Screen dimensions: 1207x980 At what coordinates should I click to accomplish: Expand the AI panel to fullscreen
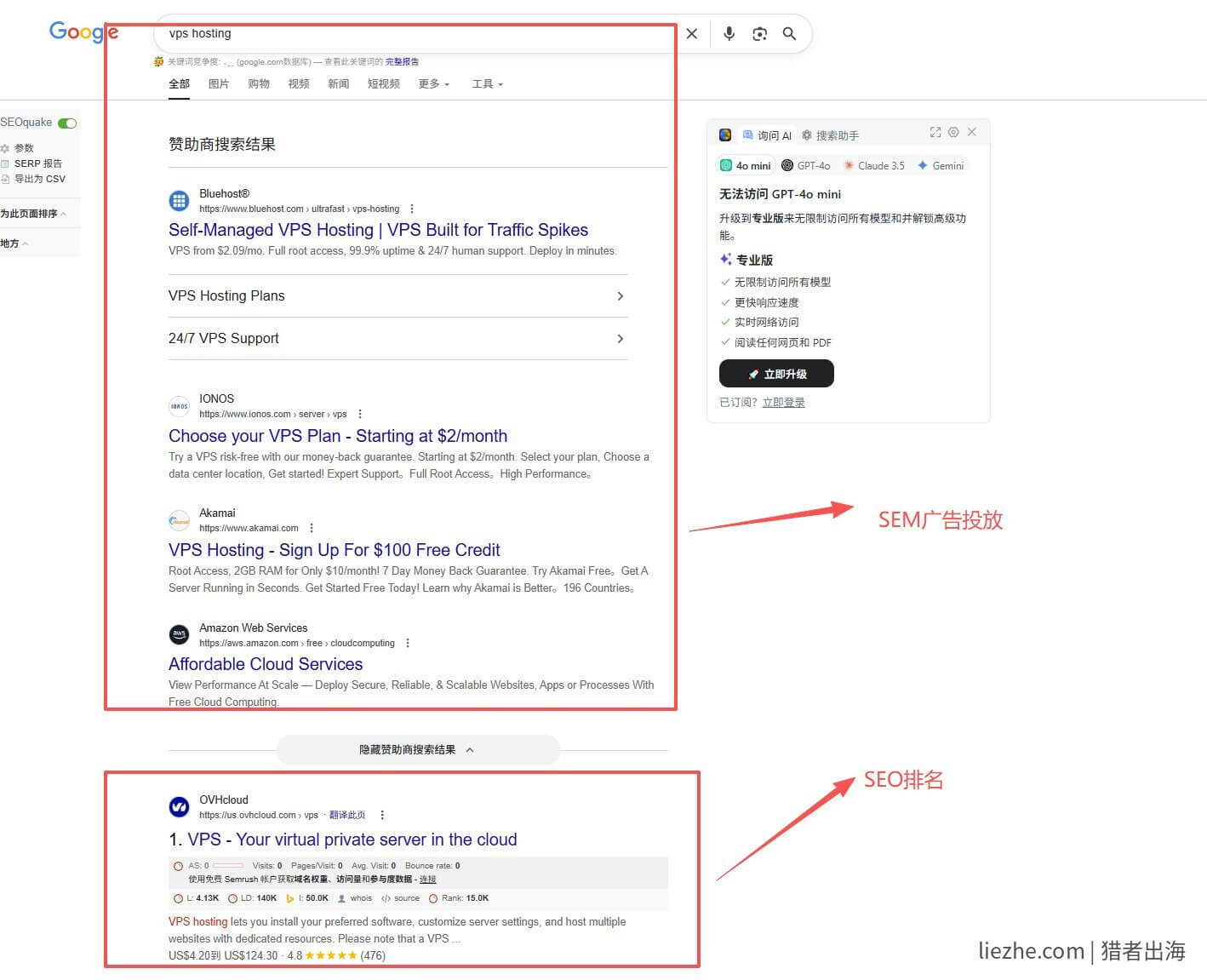pyautogui.click(x=935, y=132)
